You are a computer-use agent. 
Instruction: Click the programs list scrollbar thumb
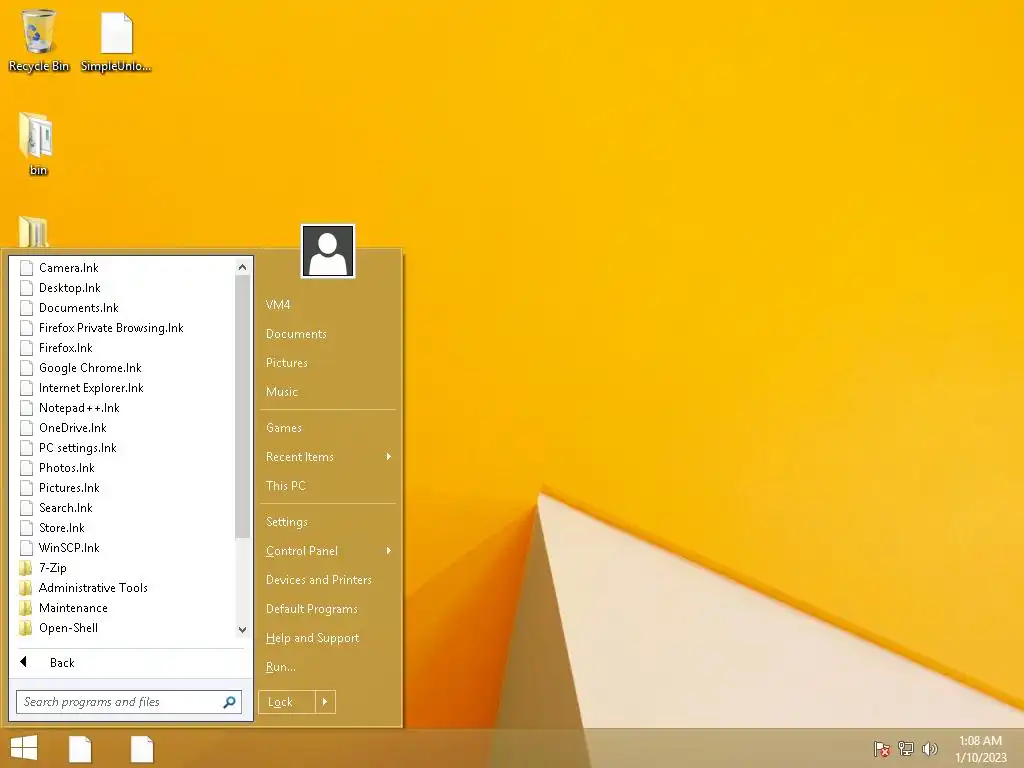tap(242, 406)
